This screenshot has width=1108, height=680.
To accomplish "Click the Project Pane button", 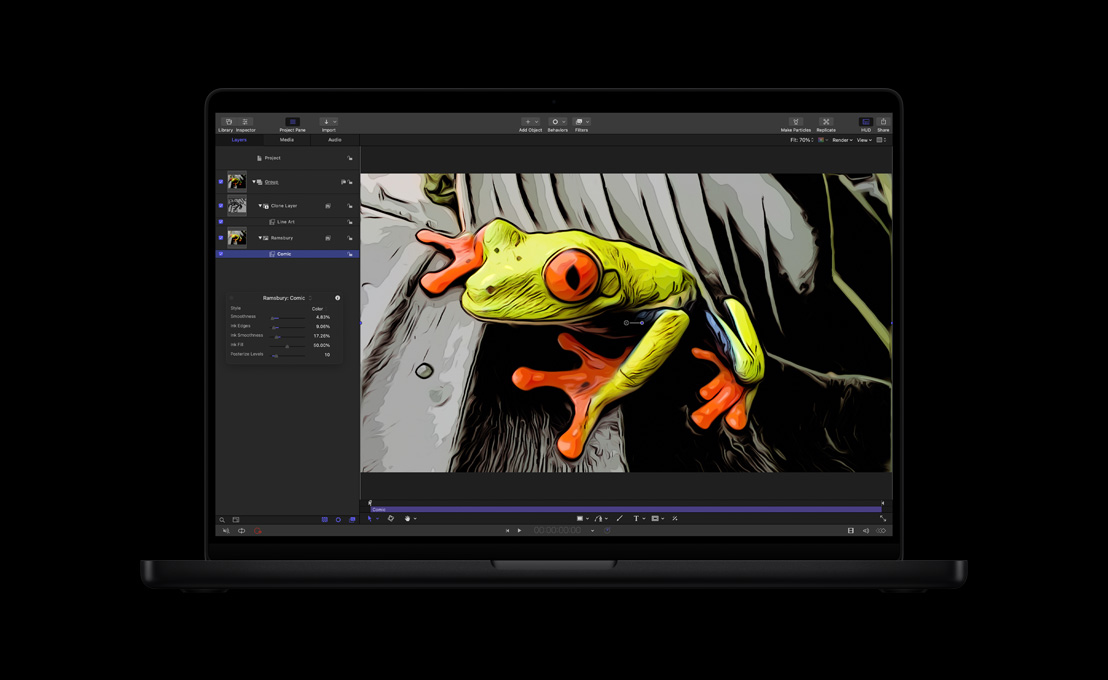I will (292, 120).
